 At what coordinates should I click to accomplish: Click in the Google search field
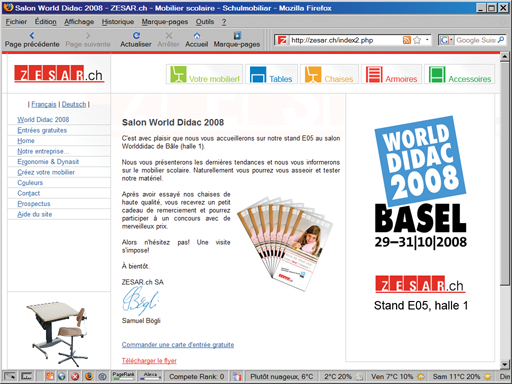[476, 40]
